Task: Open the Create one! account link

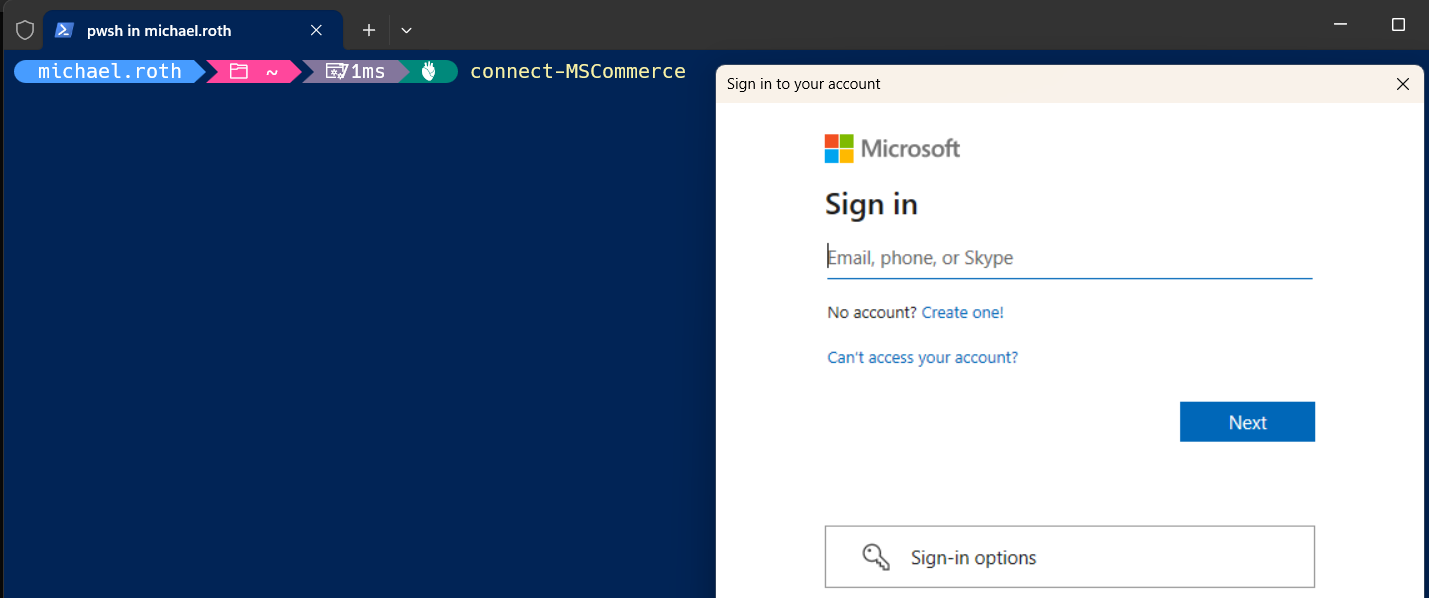Action: click(963, 312)
